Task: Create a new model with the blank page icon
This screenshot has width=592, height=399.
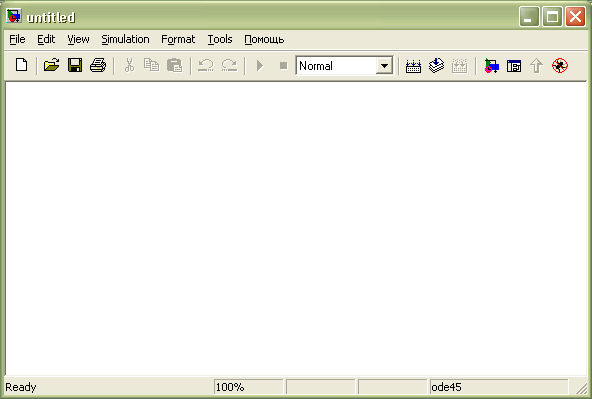Action: click(22, 65)
